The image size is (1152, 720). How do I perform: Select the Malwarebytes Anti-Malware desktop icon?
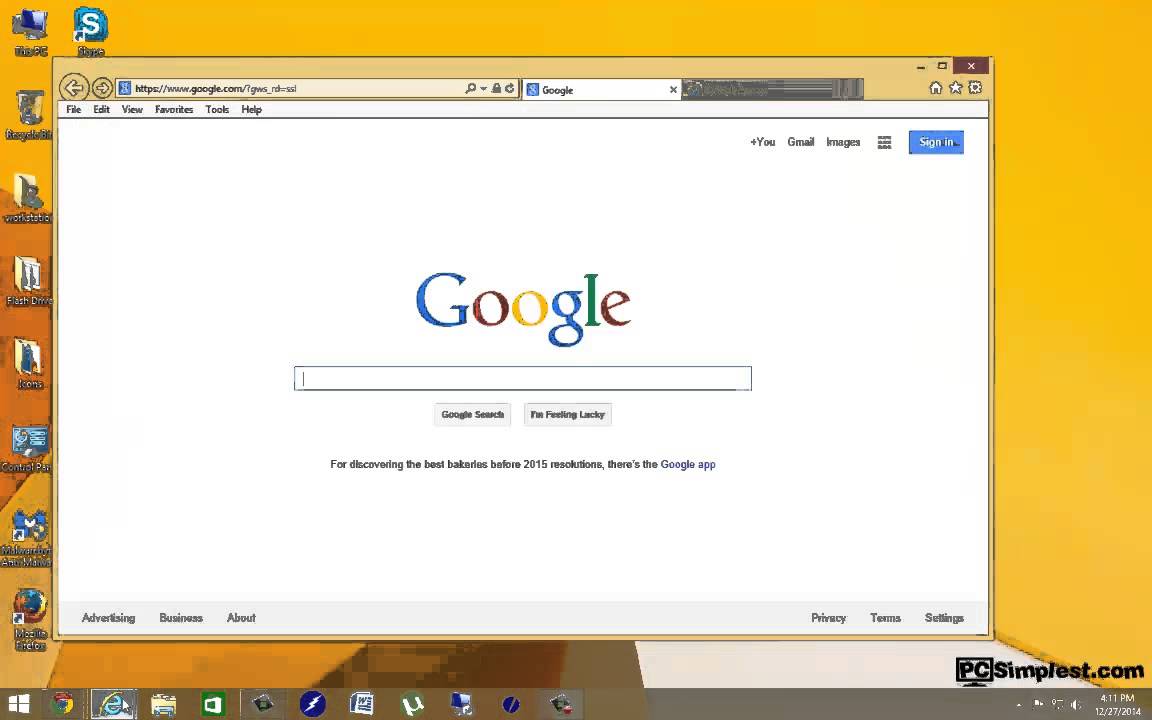click(27, 538)
